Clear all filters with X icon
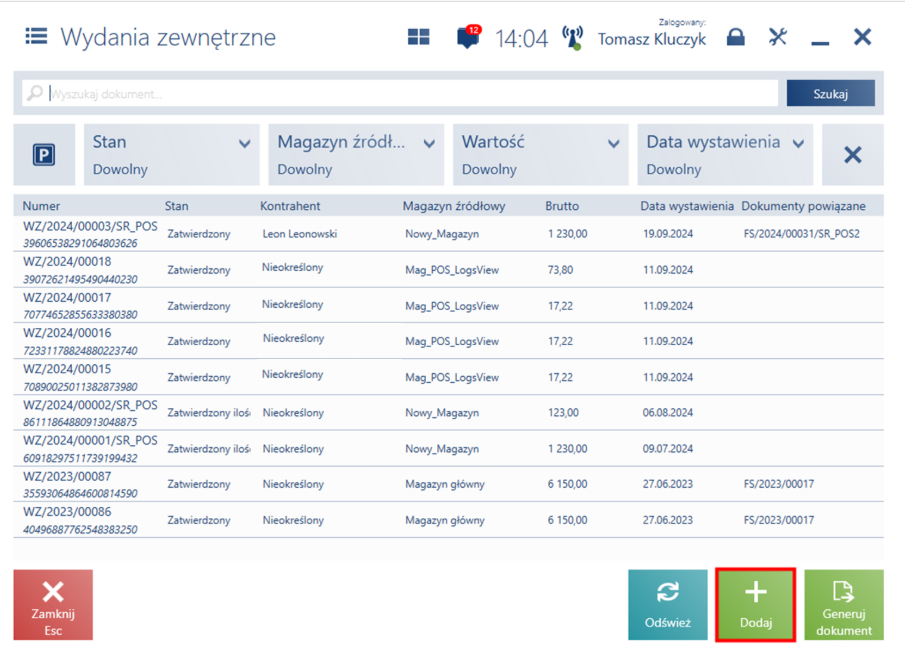 852,155
